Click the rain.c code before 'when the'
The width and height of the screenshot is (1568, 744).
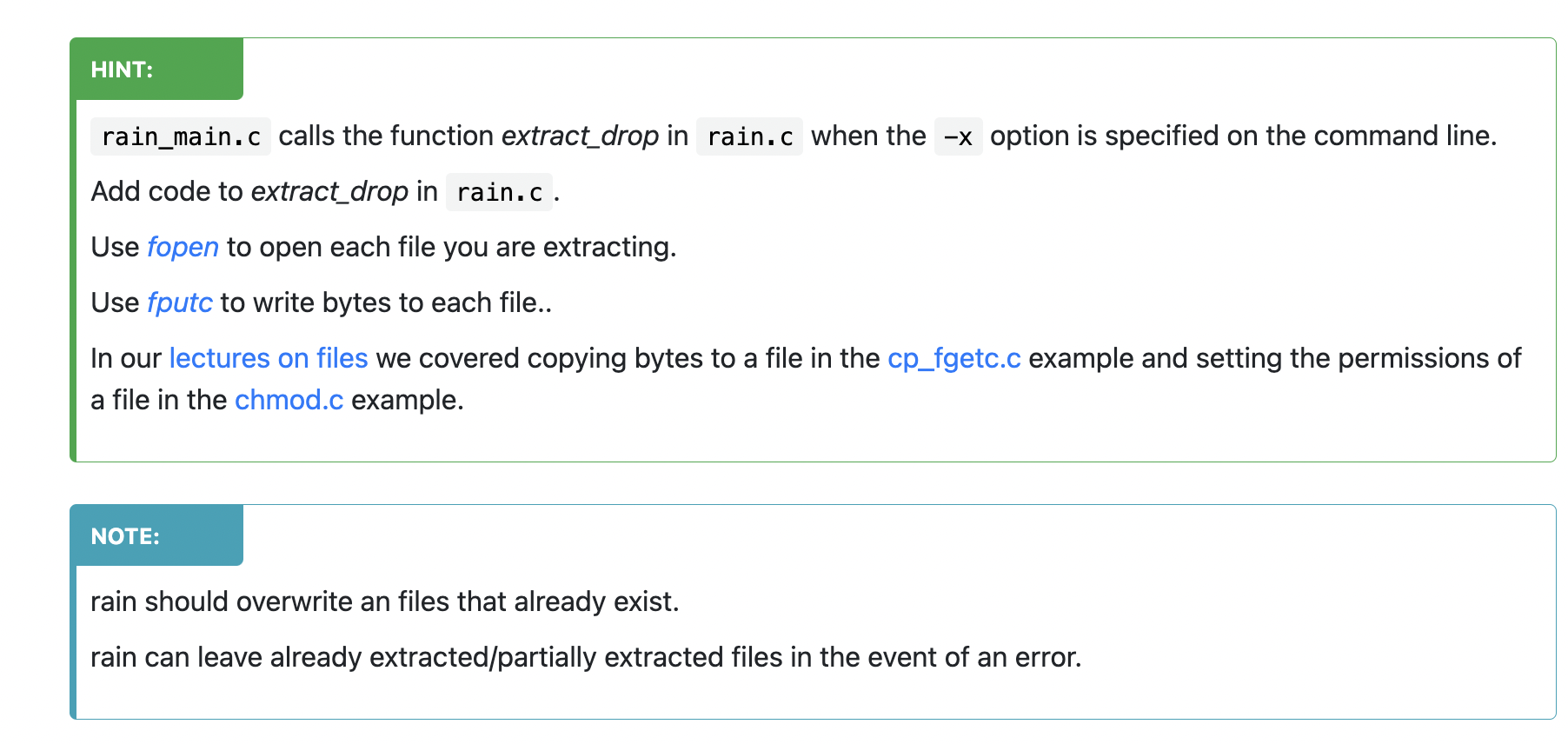point(750,136)
